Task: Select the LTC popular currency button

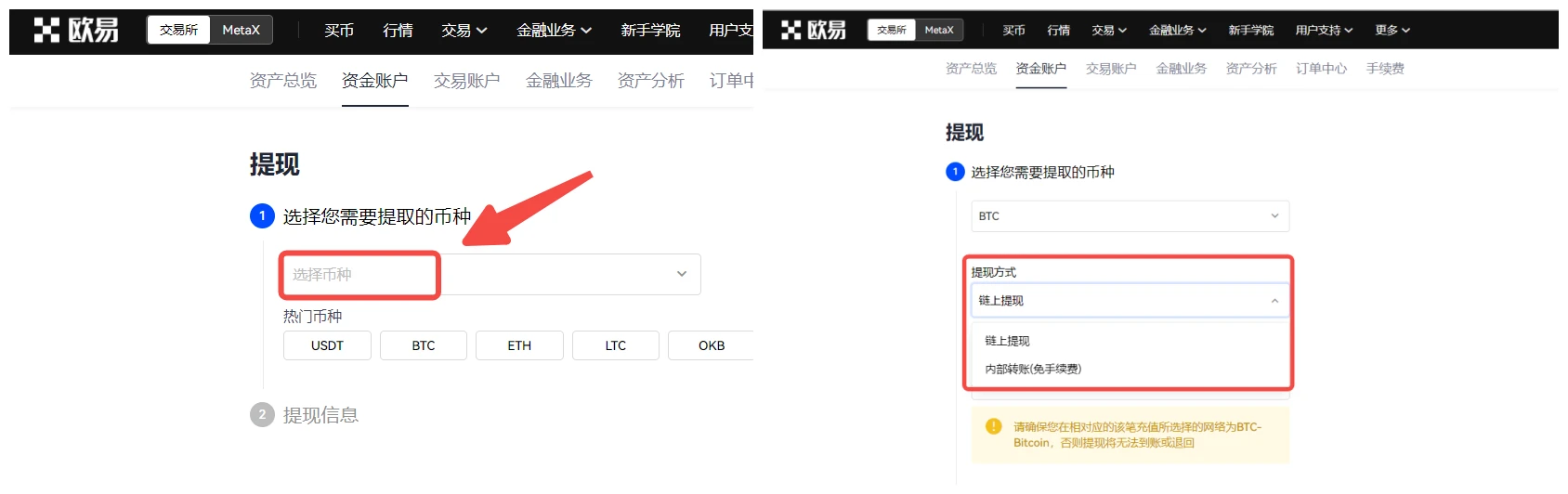Action: coord(615,345)
